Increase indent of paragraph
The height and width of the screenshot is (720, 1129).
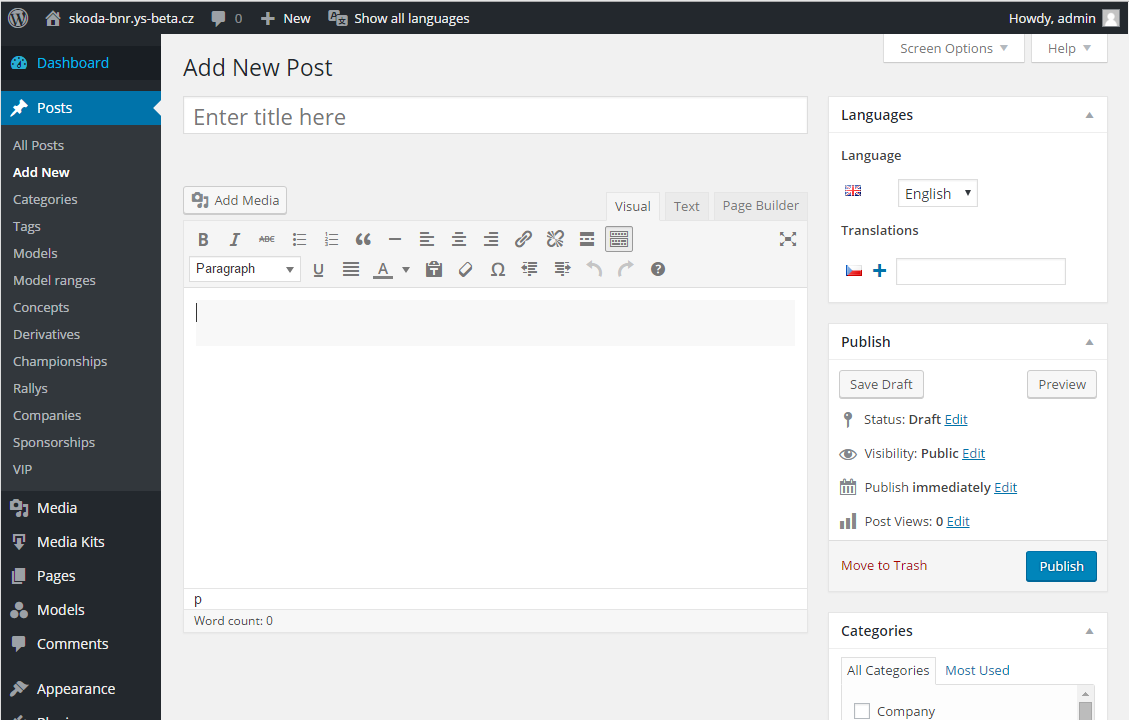(x=562, y=269)
